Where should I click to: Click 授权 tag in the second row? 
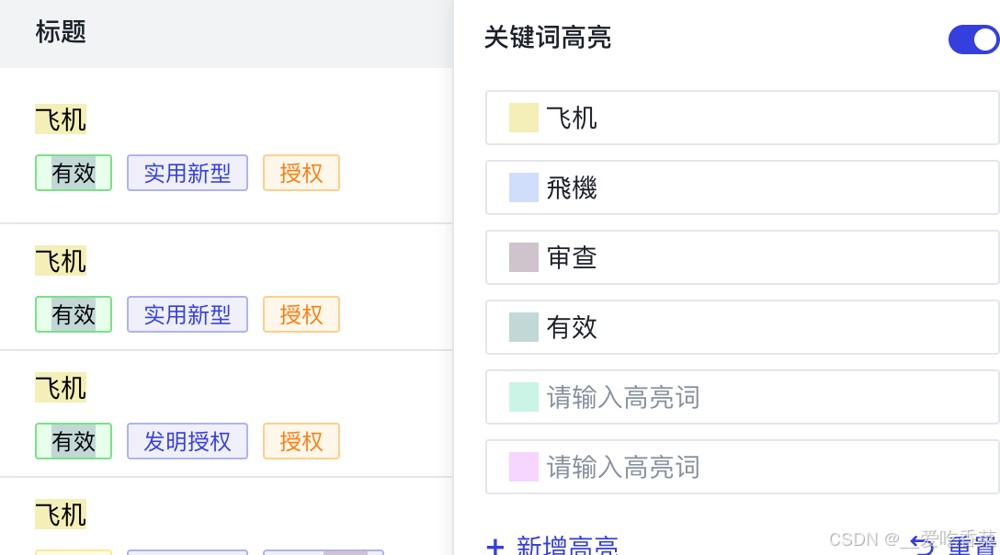(x=301, y=314)
